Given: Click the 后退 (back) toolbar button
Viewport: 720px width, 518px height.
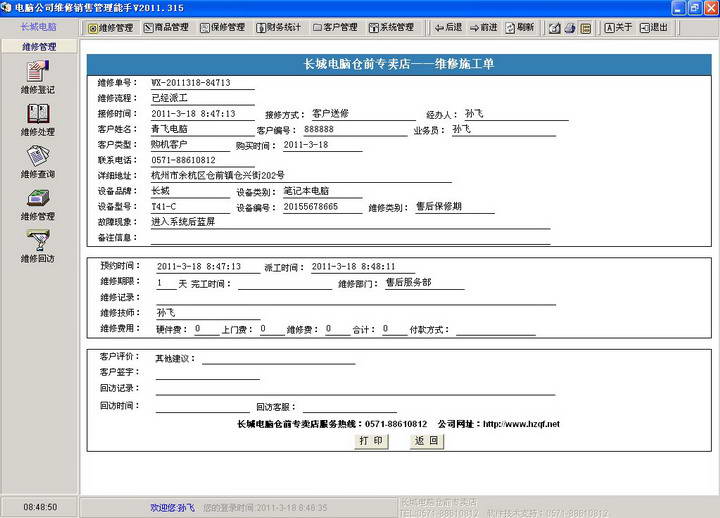Looking at the screenshot, I should click(448, 28).
